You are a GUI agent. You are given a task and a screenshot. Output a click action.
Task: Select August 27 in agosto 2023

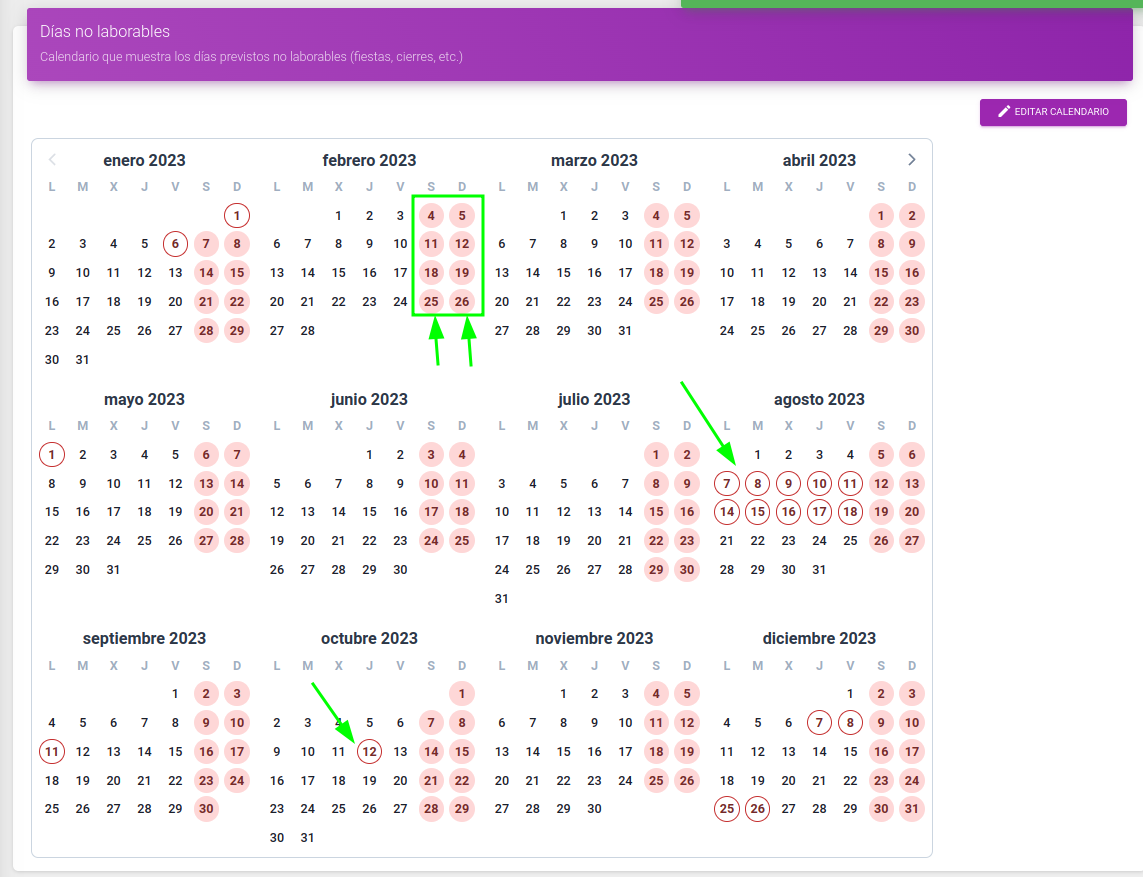912,541
